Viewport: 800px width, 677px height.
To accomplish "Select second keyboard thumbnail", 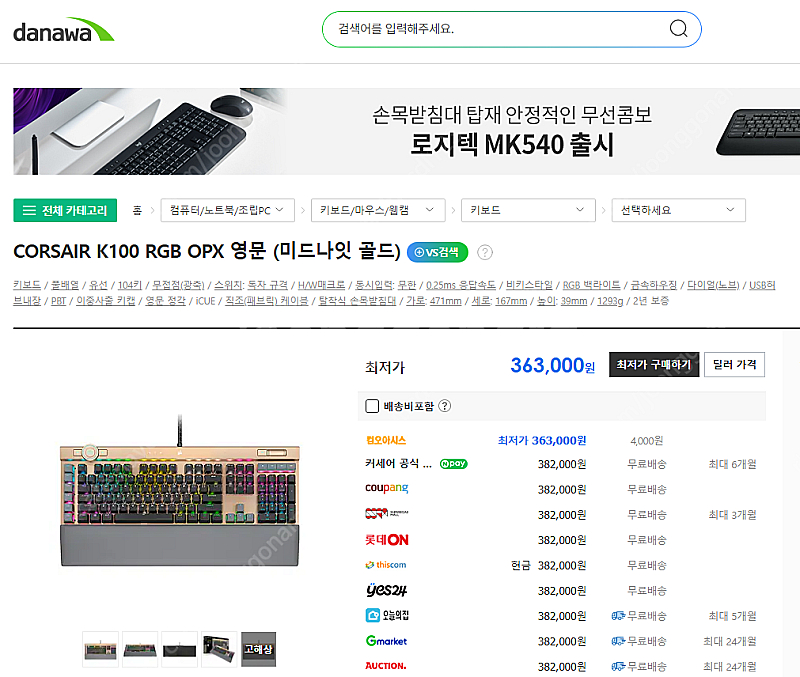I will [x=140, y=649].
